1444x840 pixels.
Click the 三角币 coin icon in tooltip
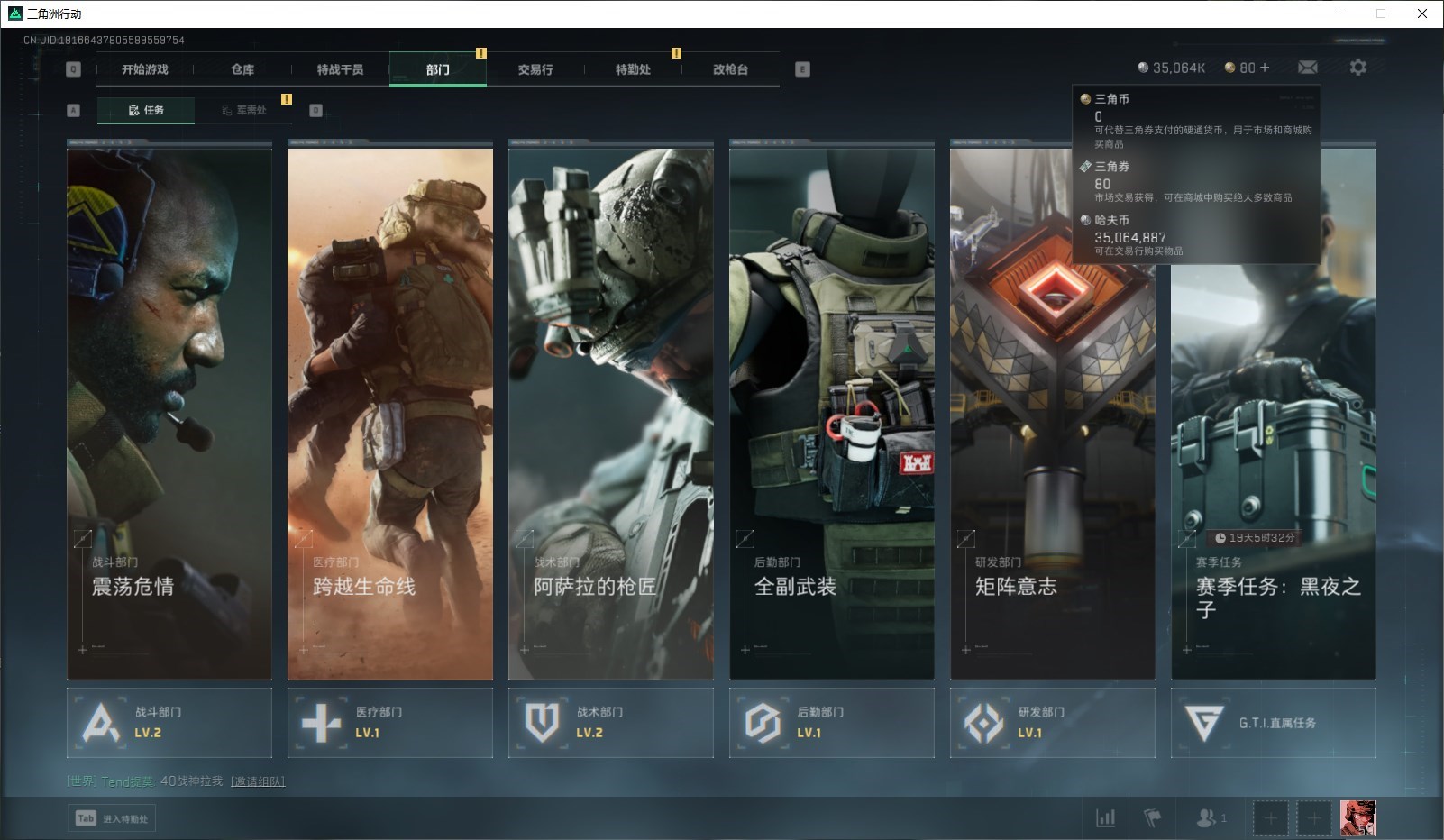coord(1085,99)
